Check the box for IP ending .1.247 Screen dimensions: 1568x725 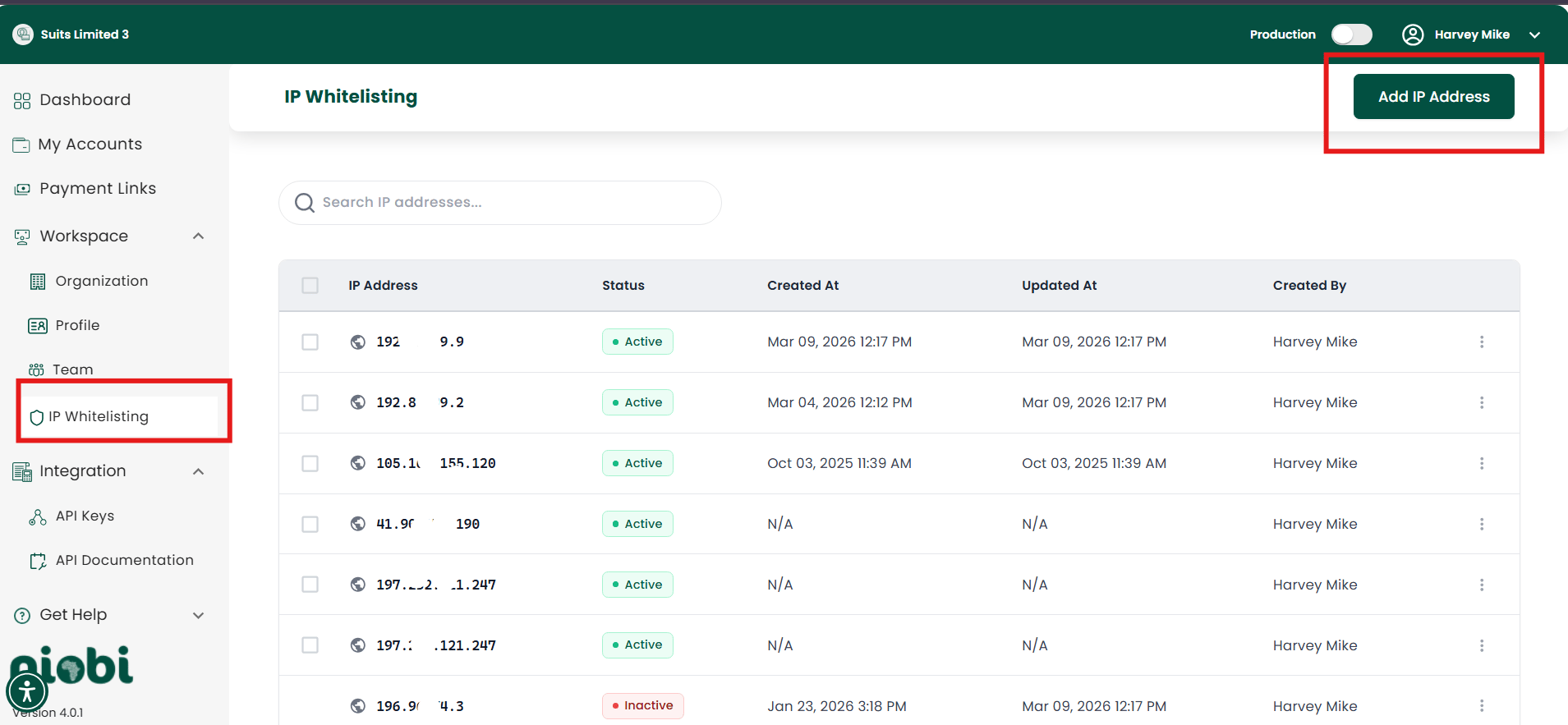(310, 585)
